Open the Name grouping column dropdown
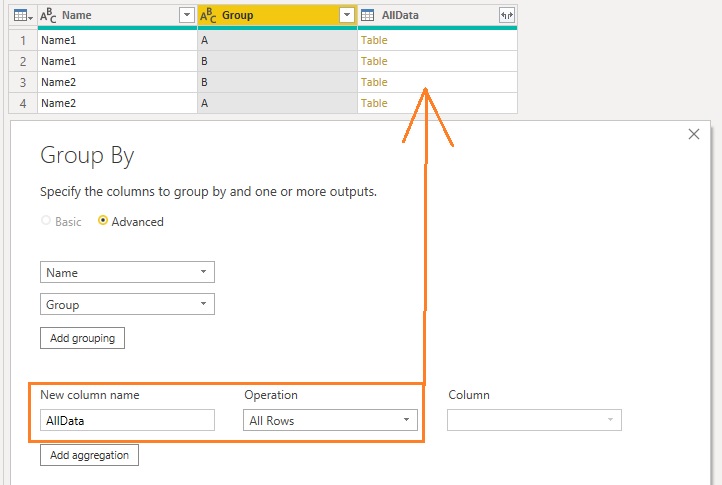722x485 pixels. tap(127, 272)
